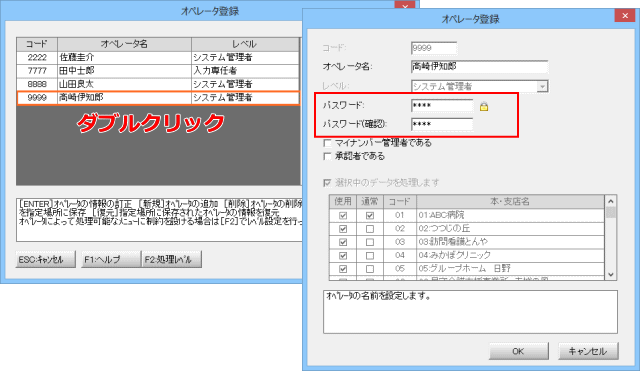
Task: Check 通常 checkbox for 03 branch row
Action: tap(370, 242)
